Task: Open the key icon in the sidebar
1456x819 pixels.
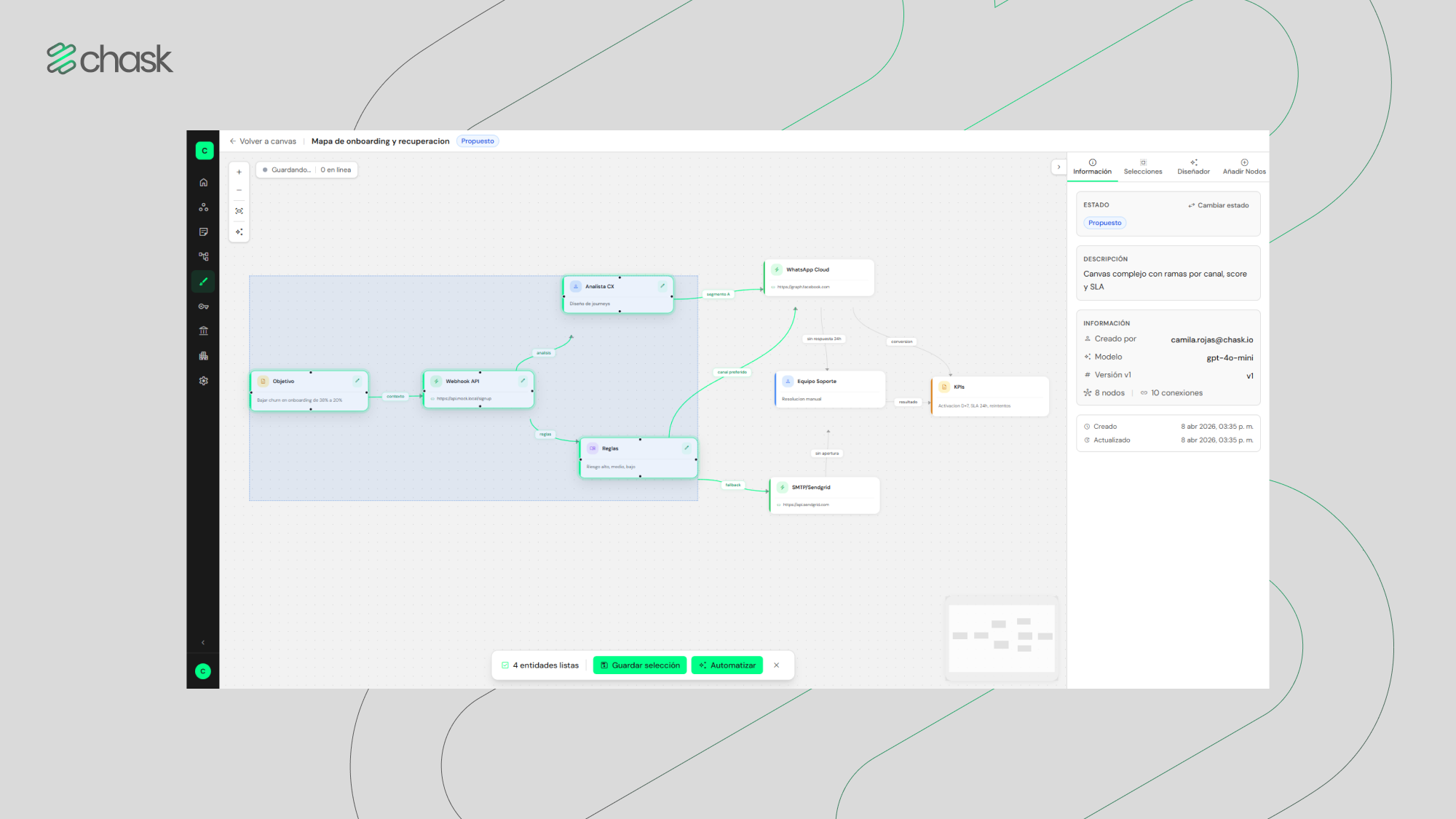Action: (204, 306)
